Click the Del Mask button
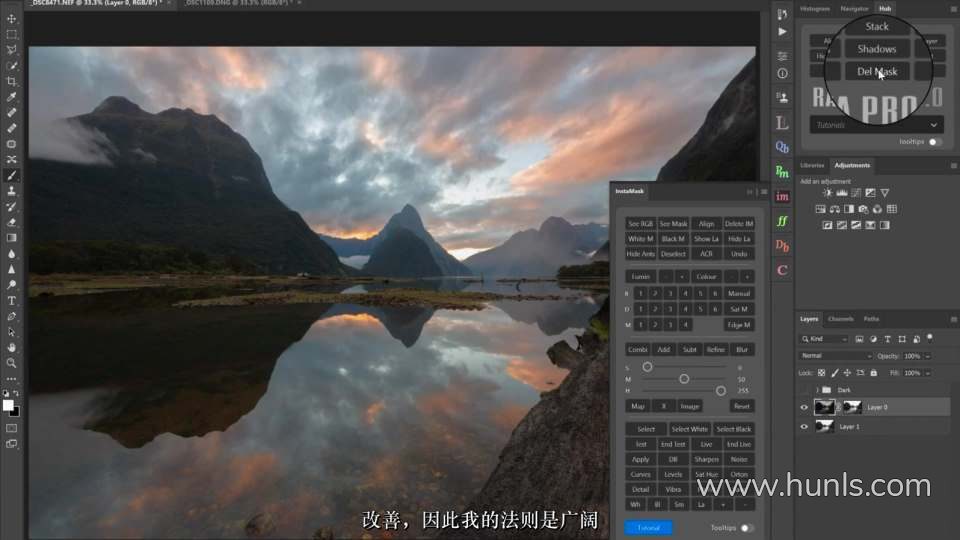This screenshot has width=960, height=540. click(877, 72)
